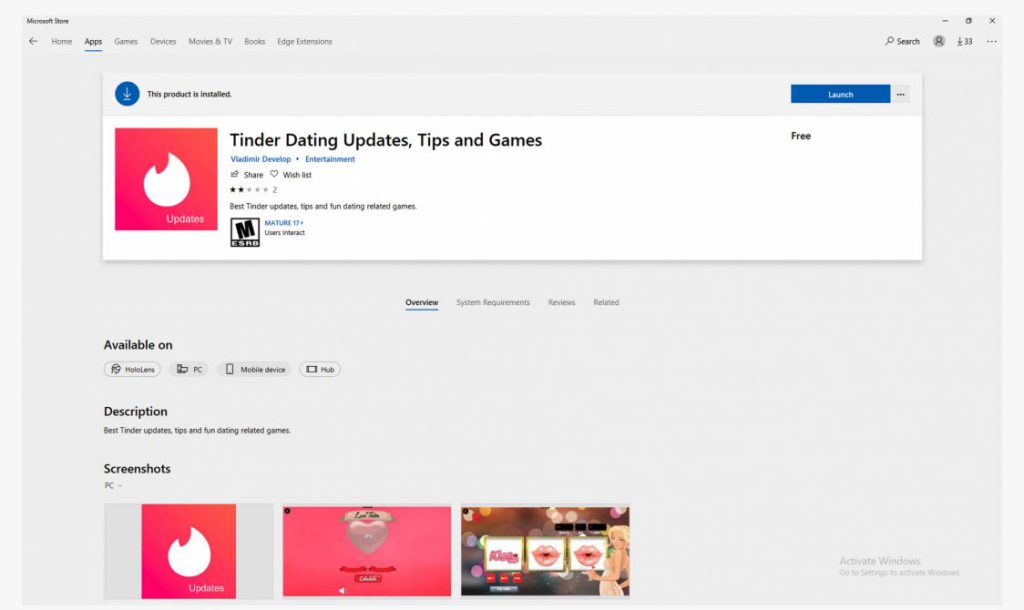Open the Tinder Updates logo screenshot
1024x610 pixels.
pos(189,551)
